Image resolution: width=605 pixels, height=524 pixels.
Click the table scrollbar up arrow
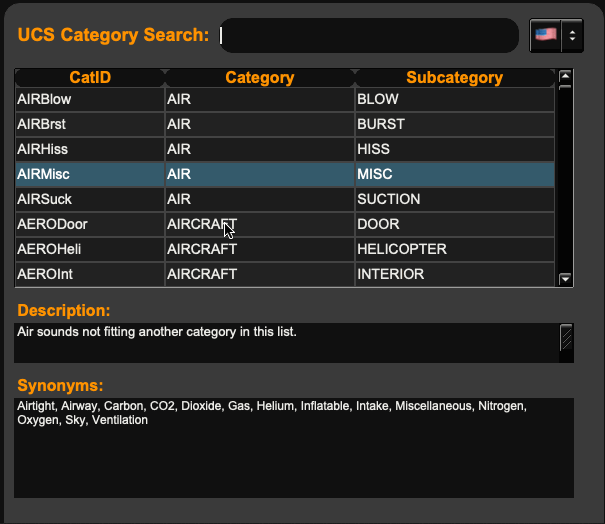tap(565, 76)
